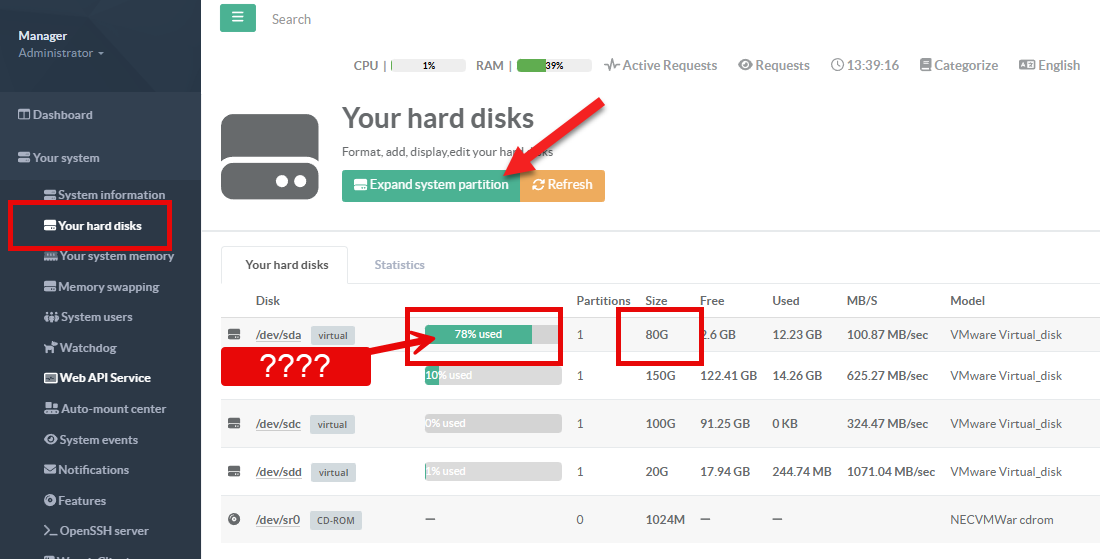1100x559 pixels.
Task: Click the Expand system partition button
Action: click(x=430, y=185)
